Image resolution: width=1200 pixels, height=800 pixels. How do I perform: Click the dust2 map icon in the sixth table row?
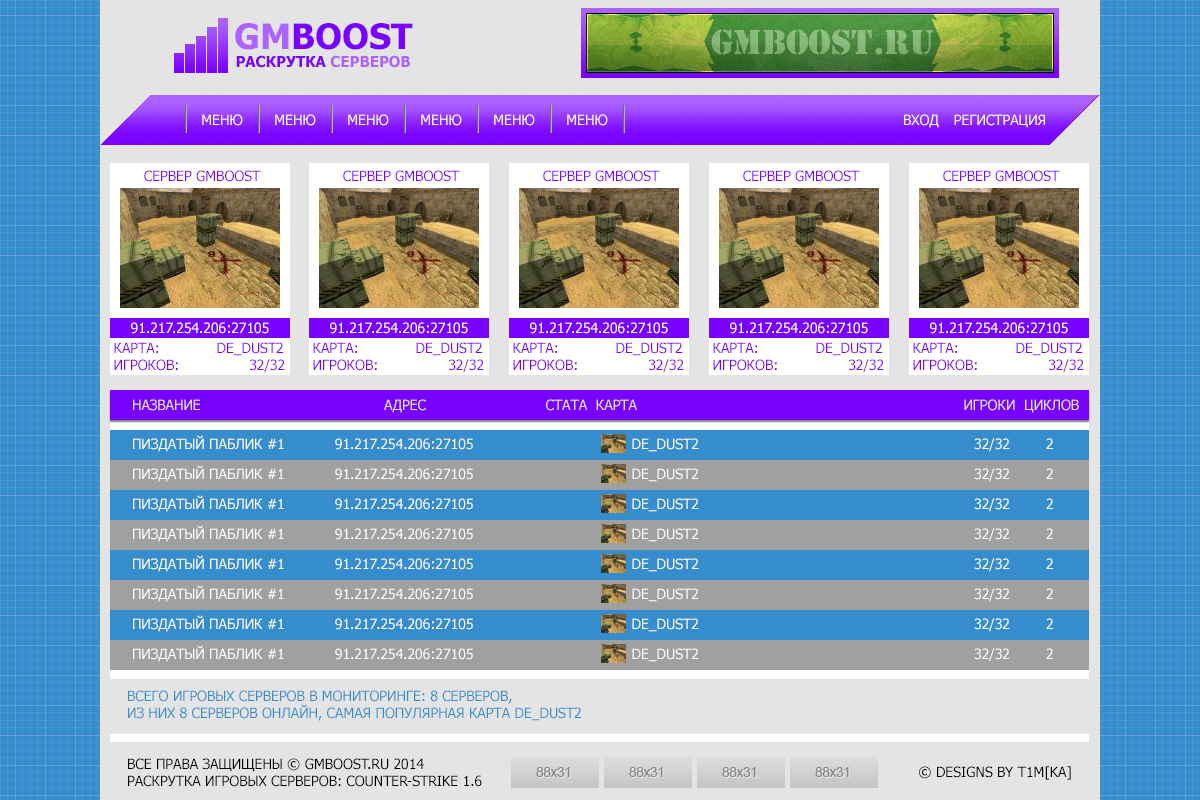point(613,594)
